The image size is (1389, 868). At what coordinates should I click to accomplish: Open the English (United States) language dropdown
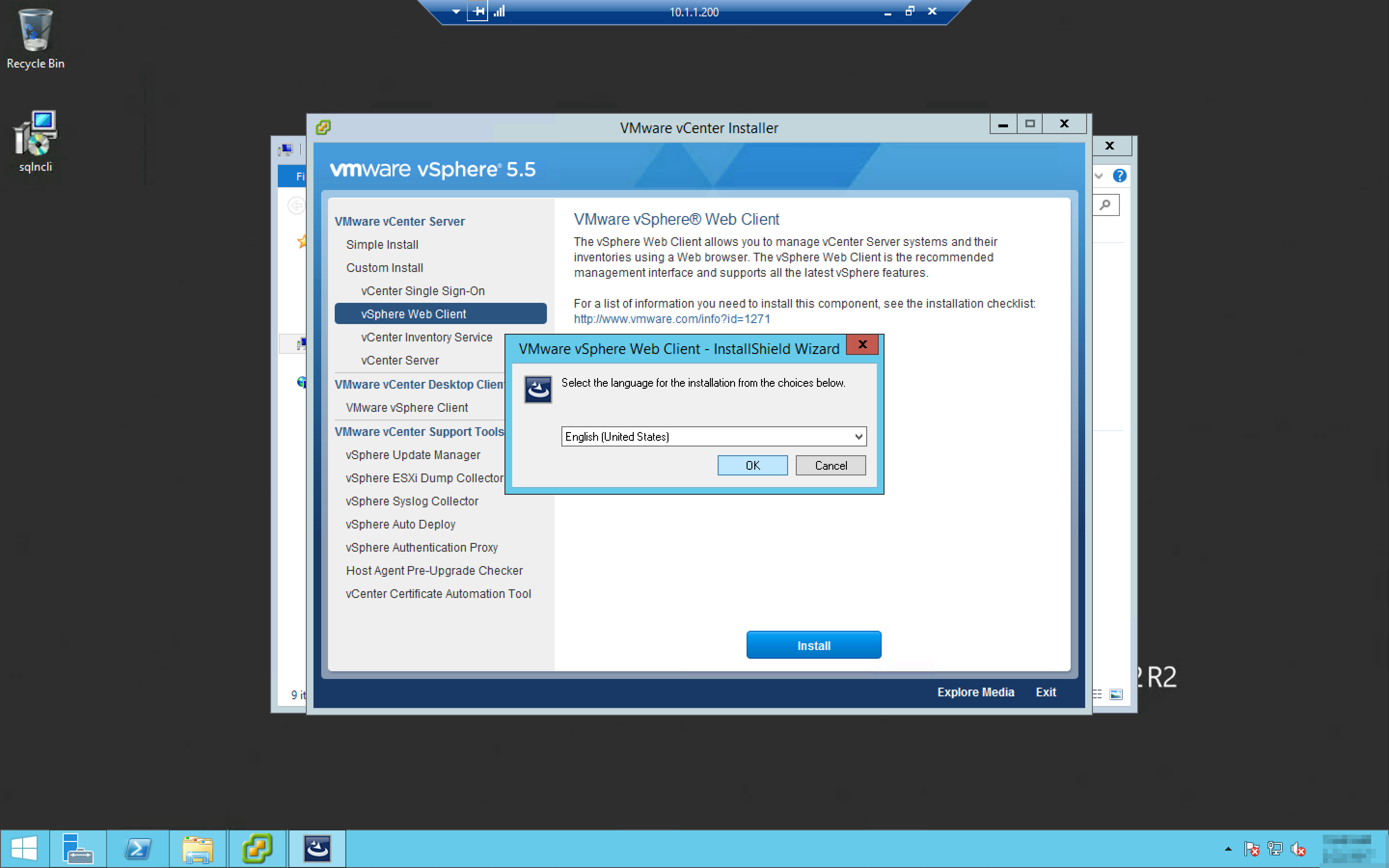pyautogui.click(x=858, y=436)
